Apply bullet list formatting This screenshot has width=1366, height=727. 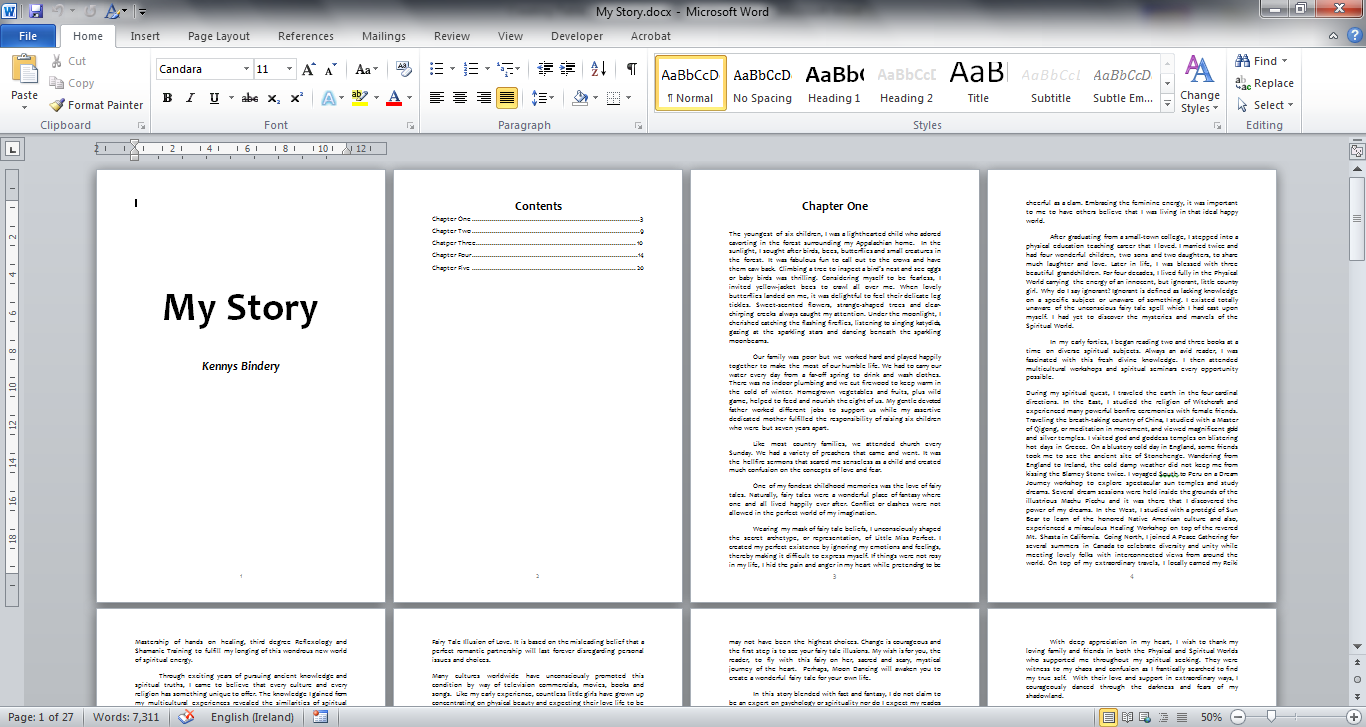436,69
